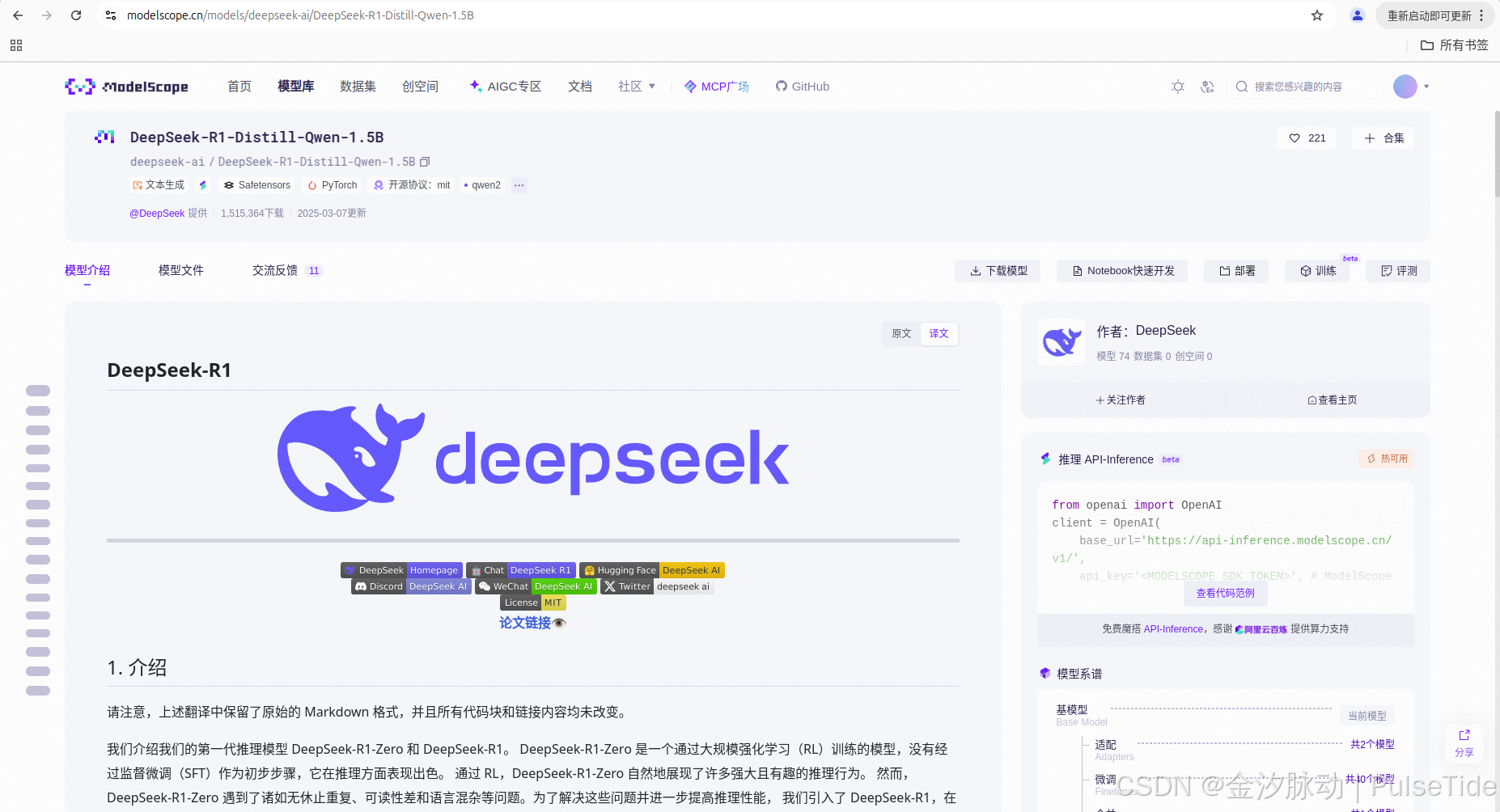Open 数据集 in the navigation
1500x812 pixels.
click(x=358, y=87)
